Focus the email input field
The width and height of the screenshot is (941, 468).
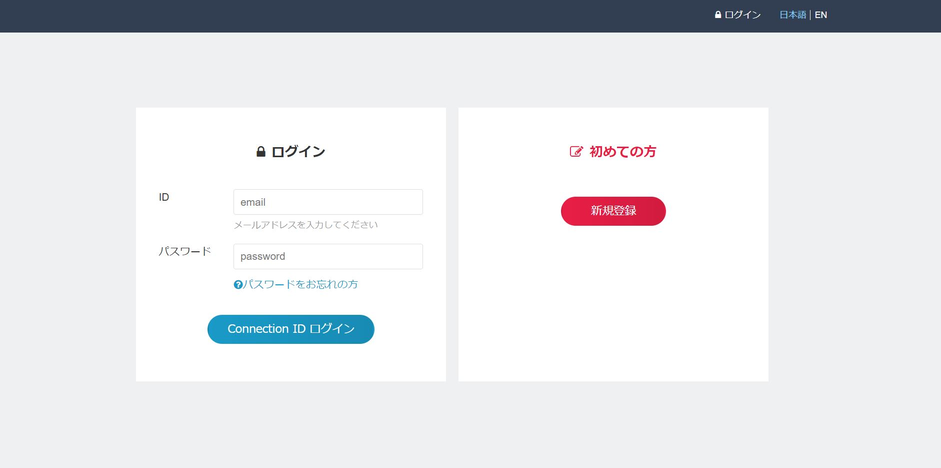(327, 202)
